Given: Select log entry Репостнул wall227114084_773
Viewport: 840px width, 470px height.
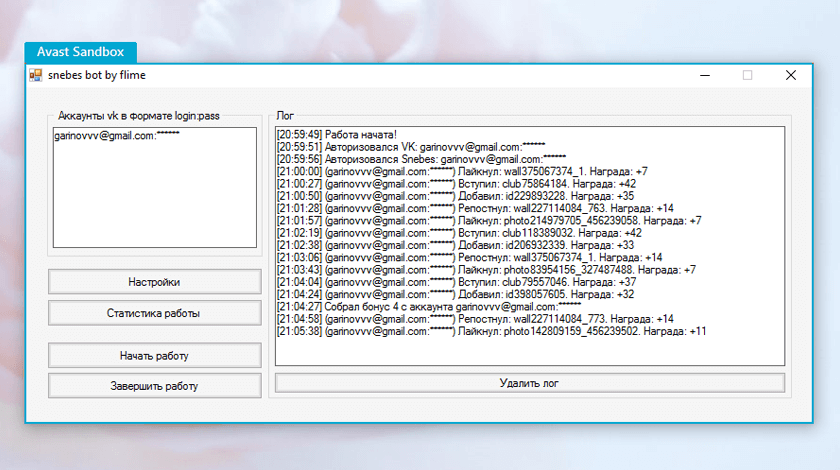Looking at the screenshot, I should (475, 319).
